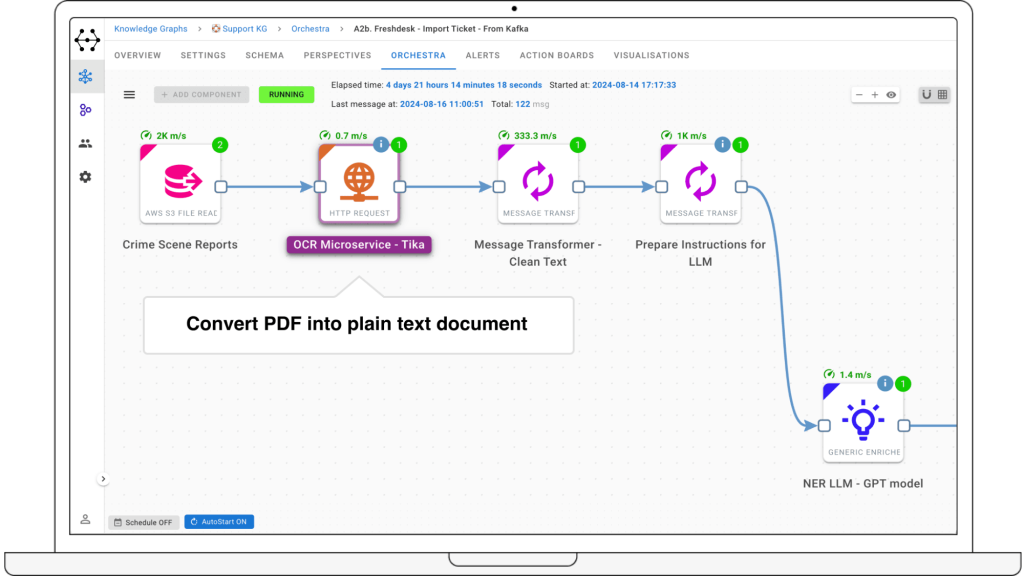Click the Add Component button
Image resolution: width=1024 pixels, height=576 pixels.
[202, 95]
